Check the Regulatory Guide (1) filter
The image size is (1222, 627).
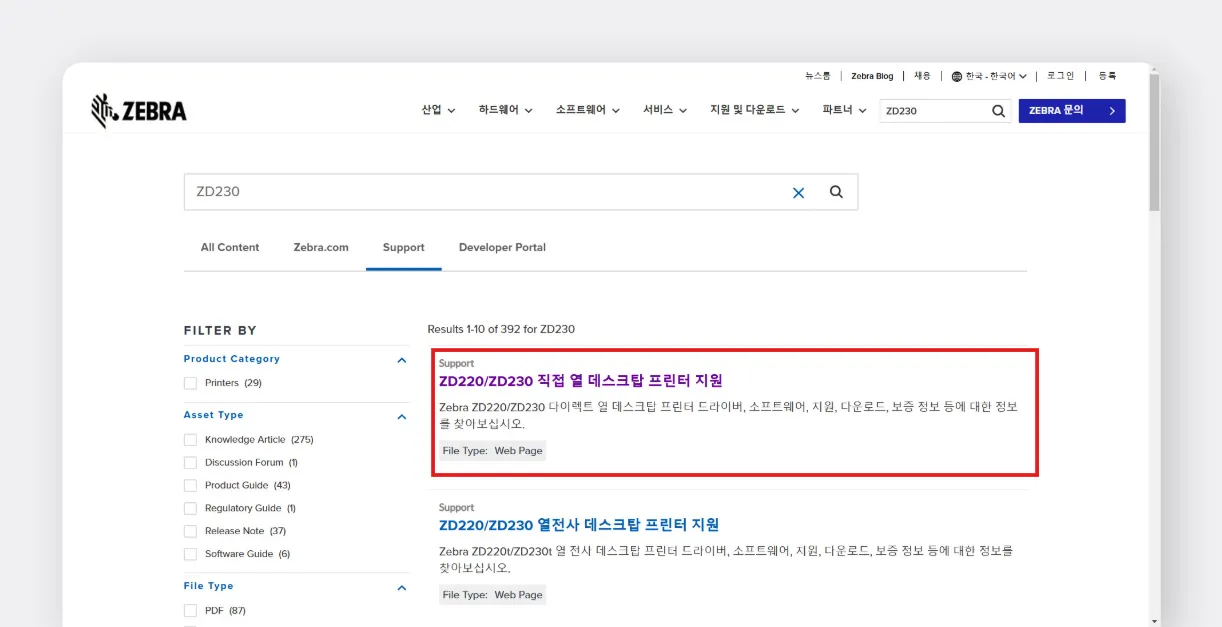point(190,509)
